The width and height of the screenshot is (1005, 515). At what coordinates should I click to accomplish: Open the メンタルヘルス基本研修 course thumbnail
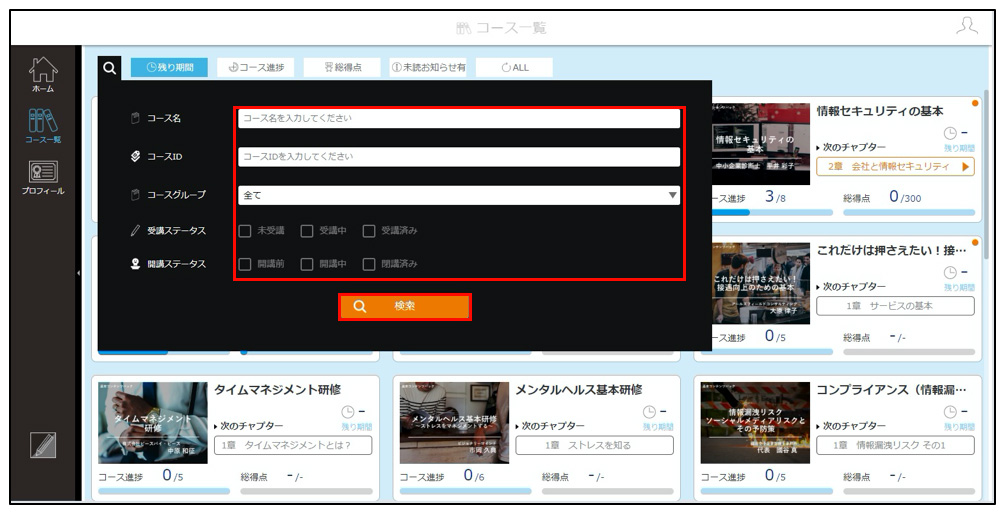[x=454, y=423]
